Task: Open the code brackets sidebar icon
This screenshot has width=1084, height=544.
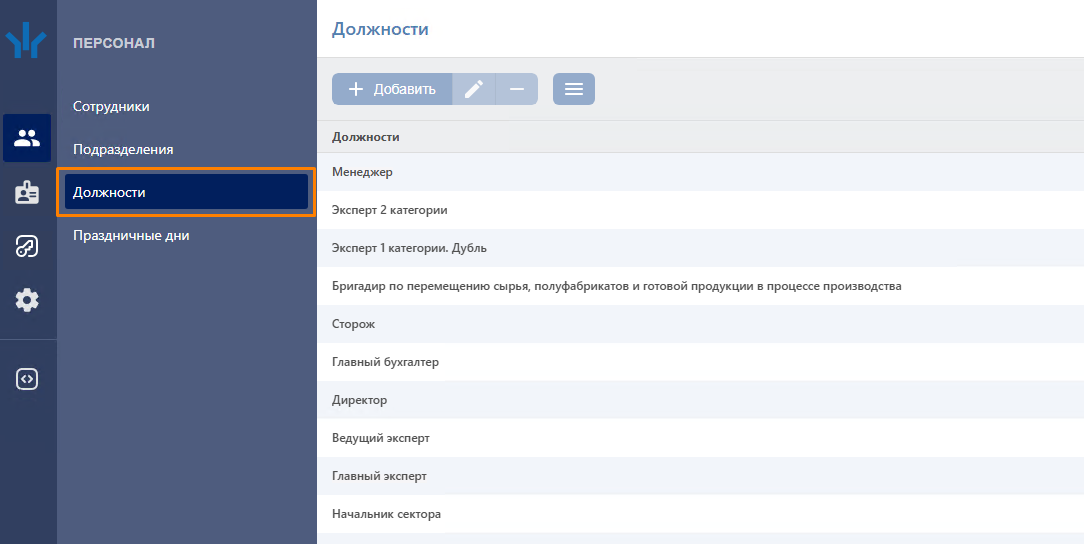Action: click(27, 379)
